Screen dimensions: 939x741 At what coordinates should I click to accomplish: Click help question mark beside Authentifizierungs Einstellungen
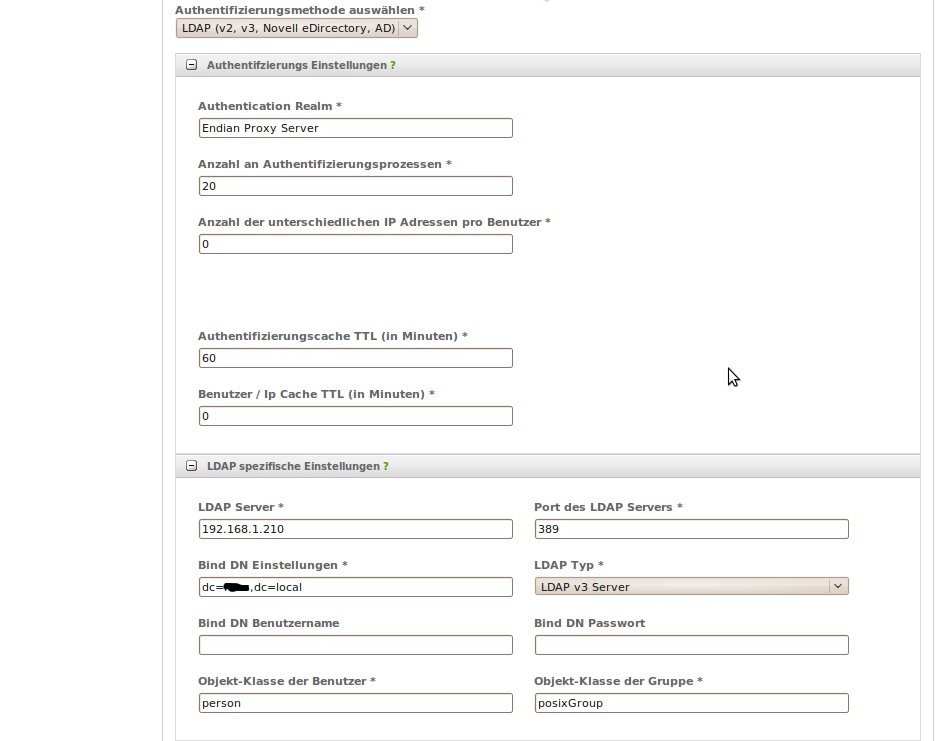click(x=393, y=65)
